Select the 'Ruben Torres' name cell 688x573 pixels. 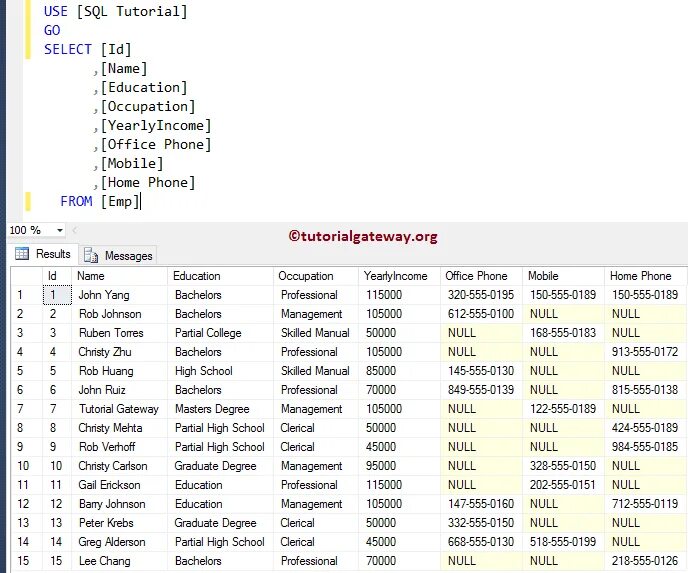(x=119, y=333)
